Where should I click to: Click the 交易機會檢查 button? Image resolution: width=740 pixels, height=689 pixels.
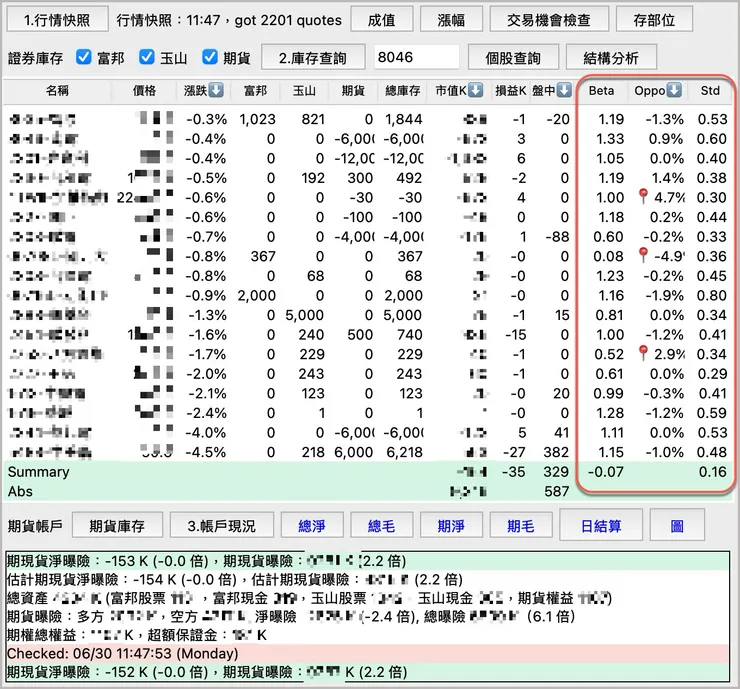[549, 20]
